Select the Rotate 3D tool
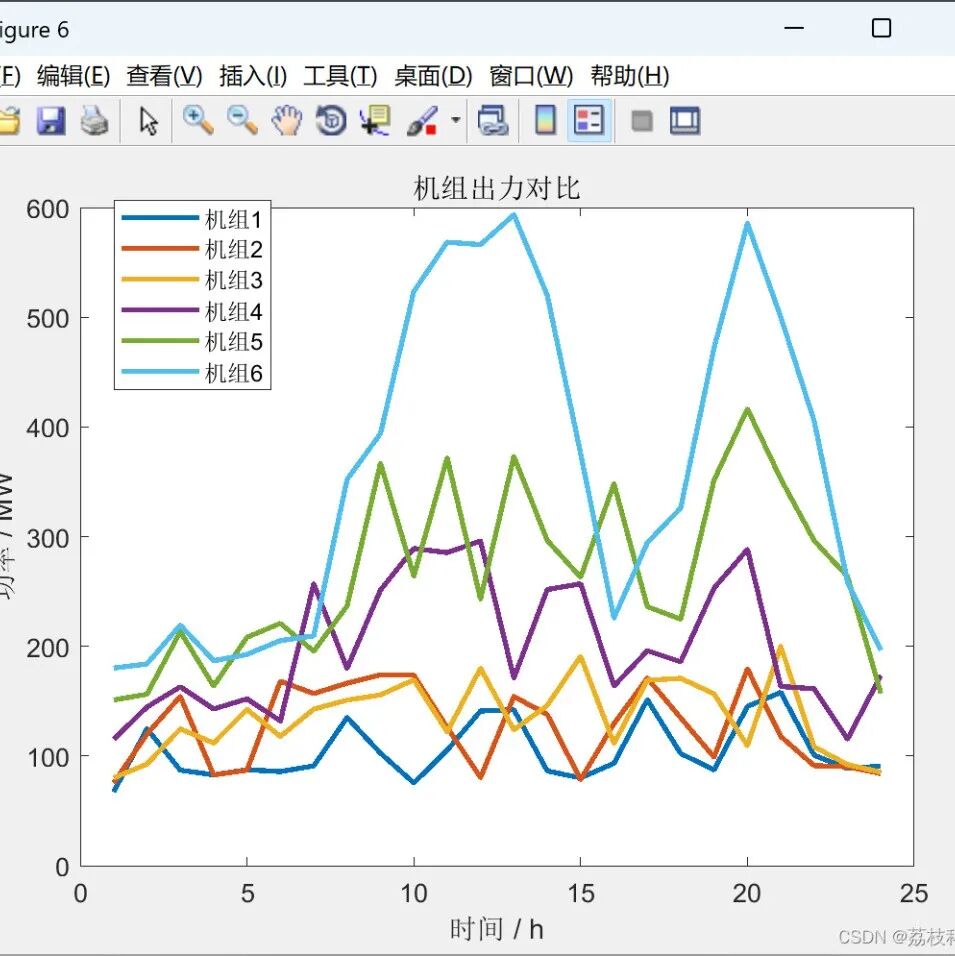 [x=331, y=120]
